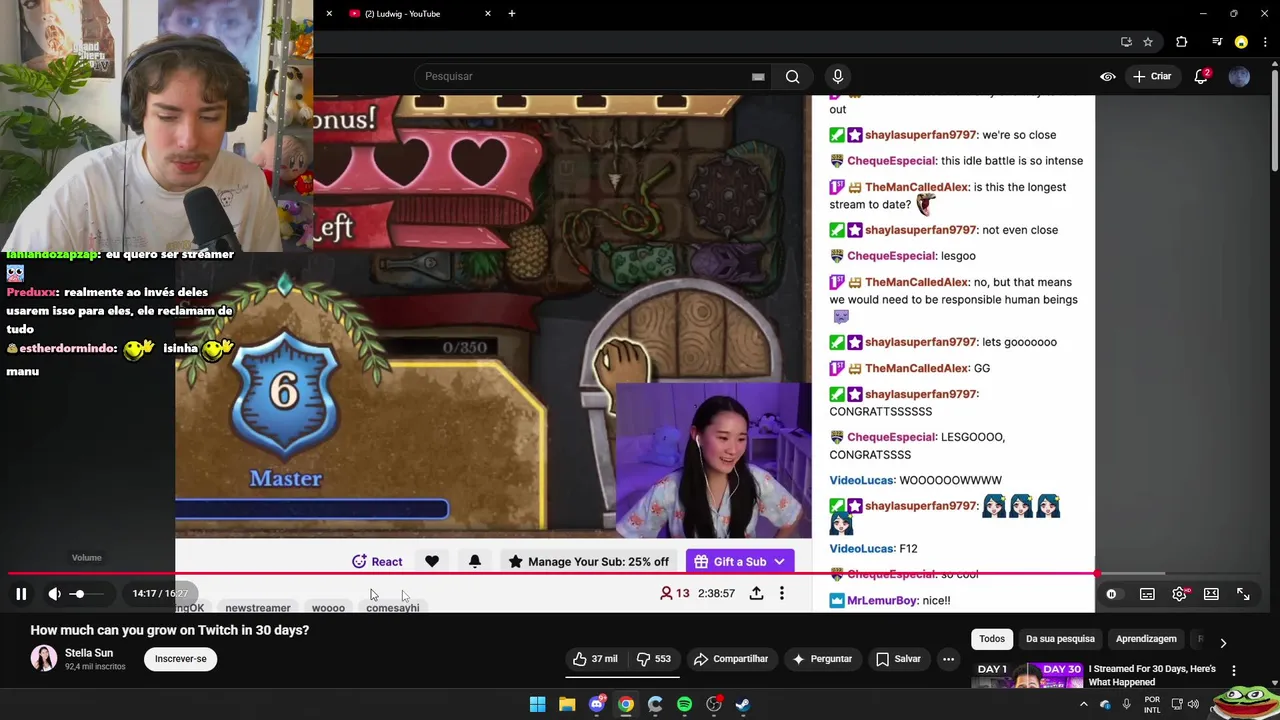Open I Streamed For 30 Days video
This screenshot has height=720, width=1280.
(x=1152, y=675)
